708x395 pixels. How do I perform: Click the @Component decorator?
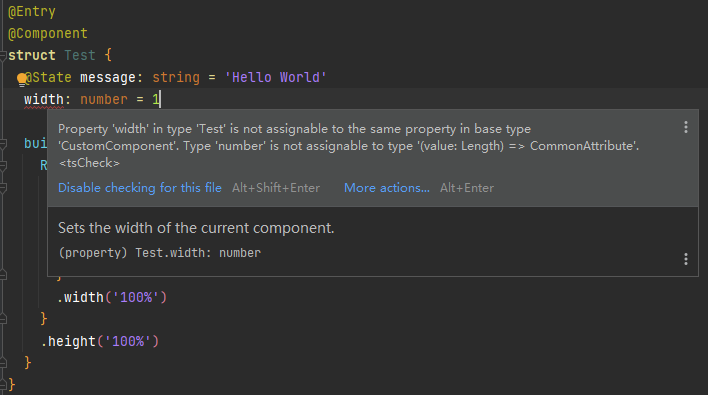click(48, 33)
